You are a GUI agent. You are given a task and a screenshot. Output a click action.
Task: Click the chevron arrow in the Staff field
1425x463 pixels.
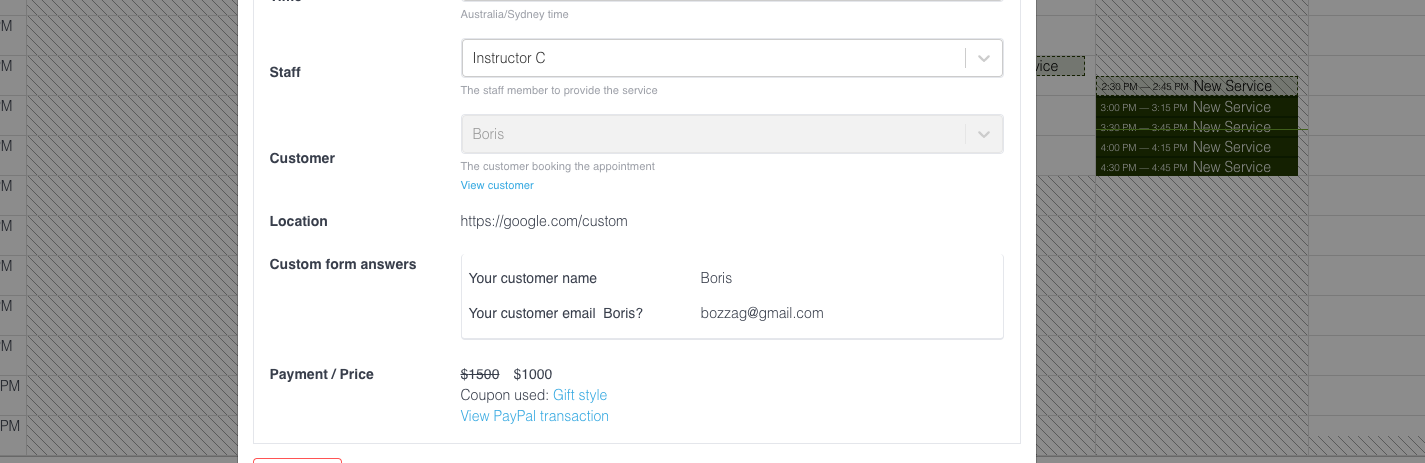pos(984,58)
